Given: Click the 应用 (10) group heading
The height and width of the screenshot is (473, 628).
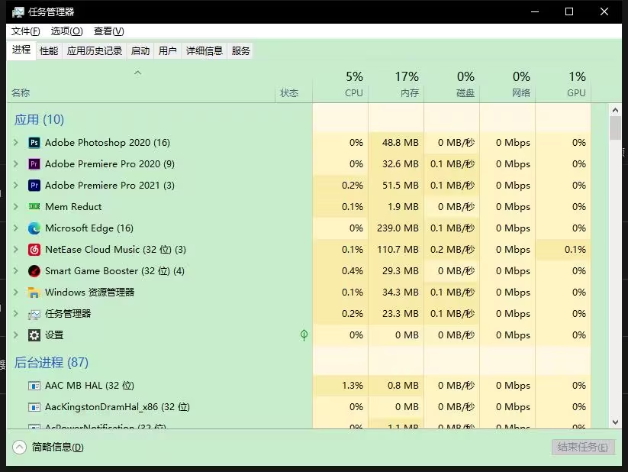Looking at the screenshot, I should point(39,120).
